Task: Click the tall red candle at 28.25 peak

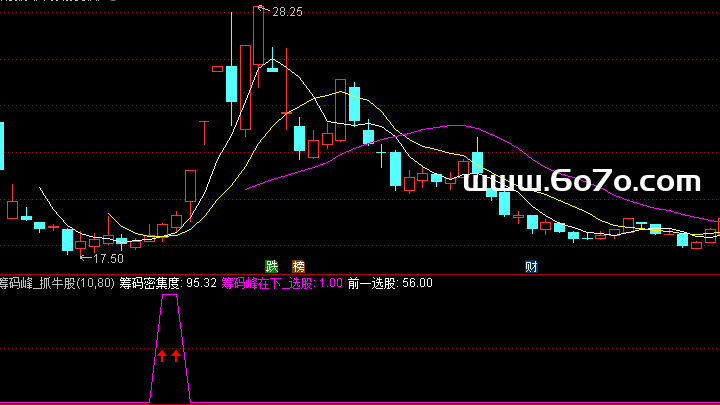Action: click(x=259, y=36)
